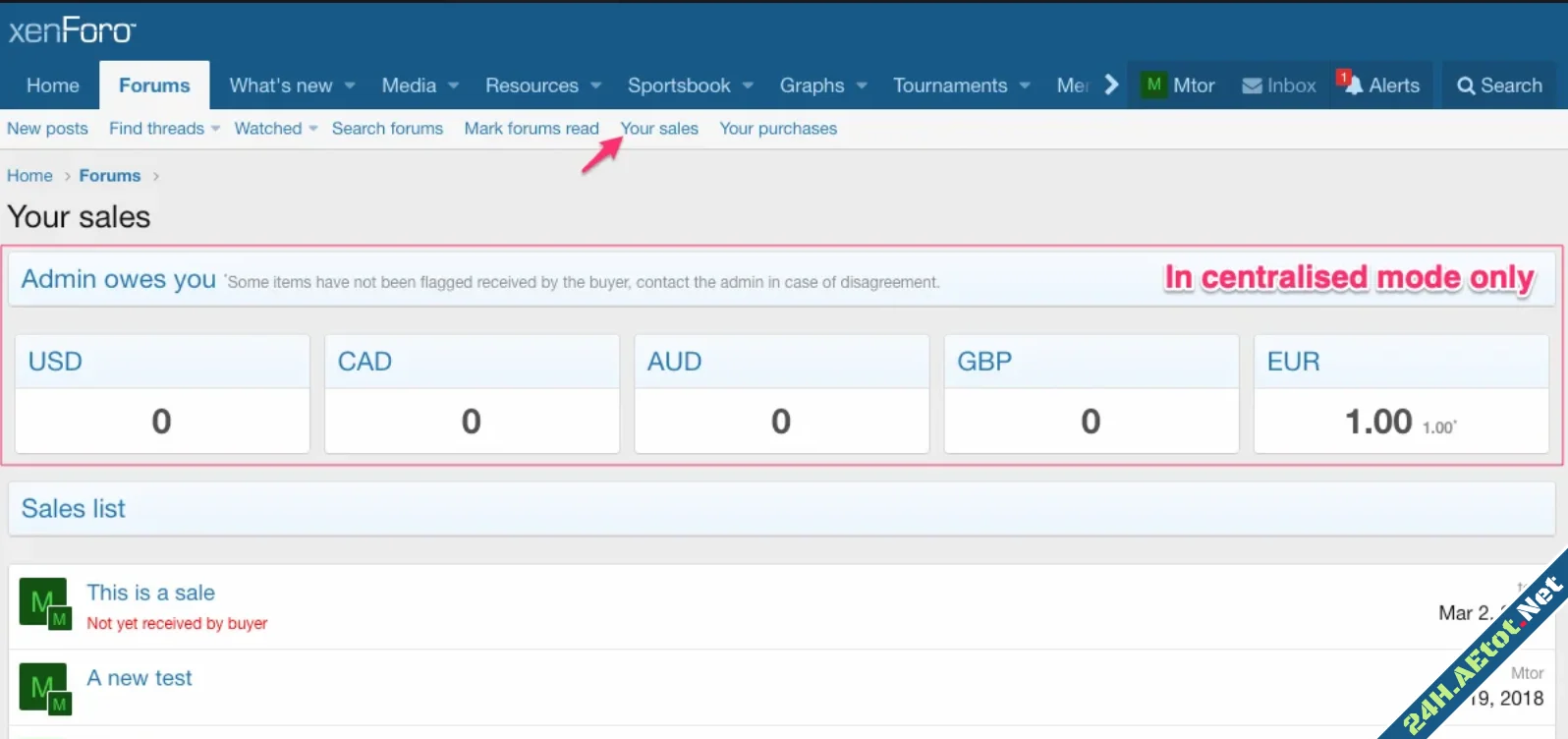Expand the Find threads submenu arrow
The image size is (1568, 739).
(x=215, y=129)
